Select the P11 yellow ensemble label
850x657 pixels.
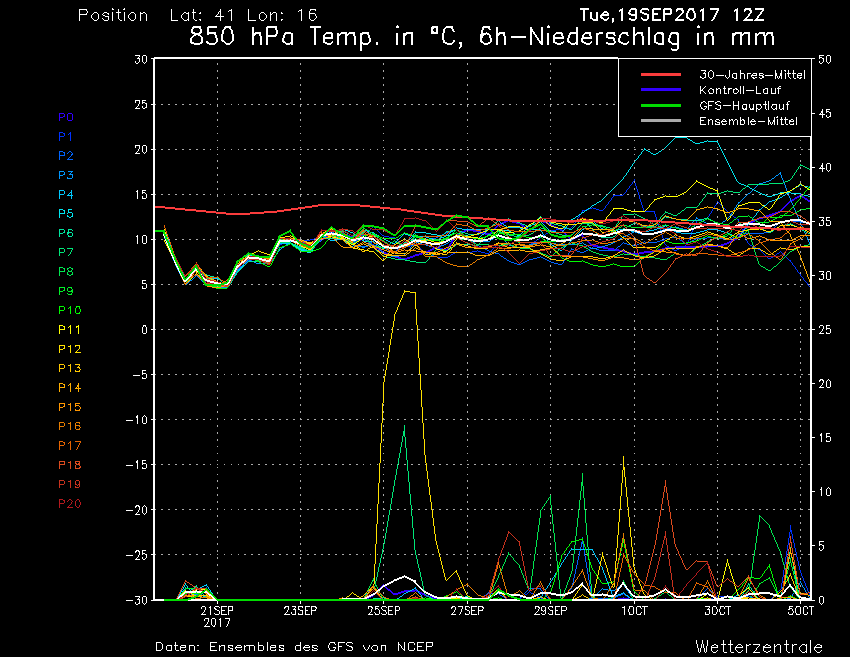click(69, 329)
